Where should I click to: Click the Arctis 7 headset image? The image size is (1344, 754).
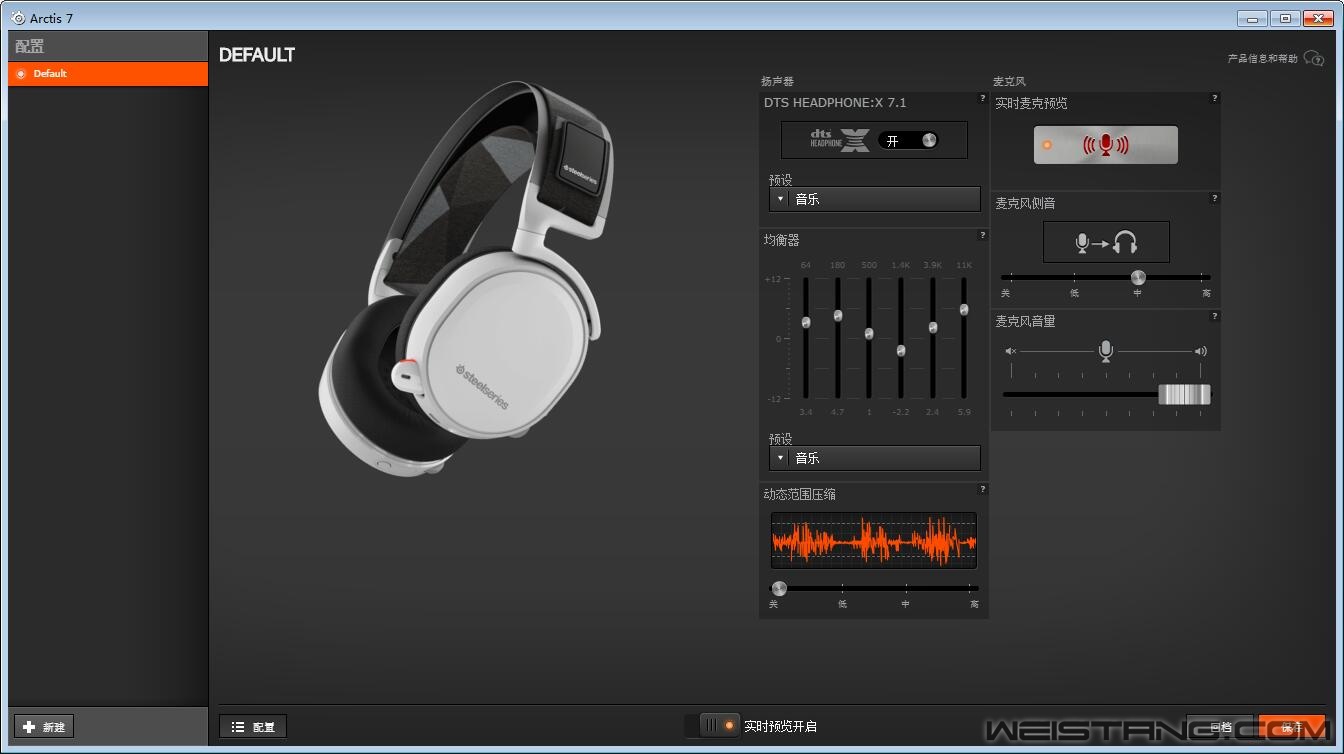(468, 278)
